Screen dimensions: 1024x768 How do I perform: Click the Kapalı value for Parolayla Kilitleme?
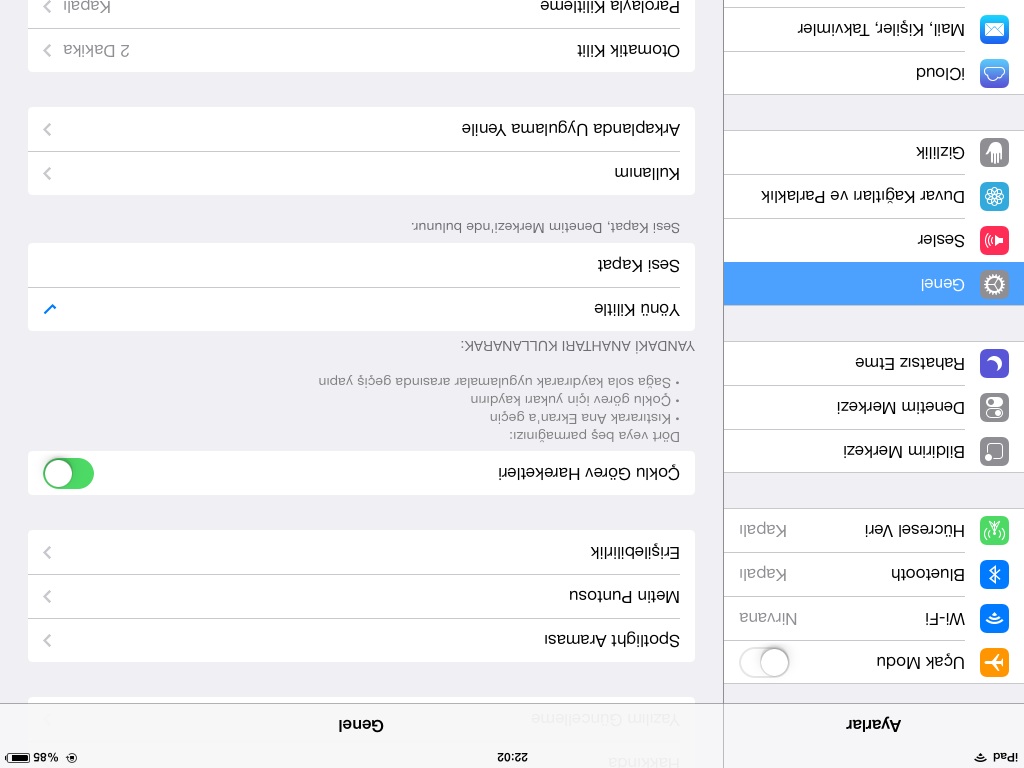(87, 7)
